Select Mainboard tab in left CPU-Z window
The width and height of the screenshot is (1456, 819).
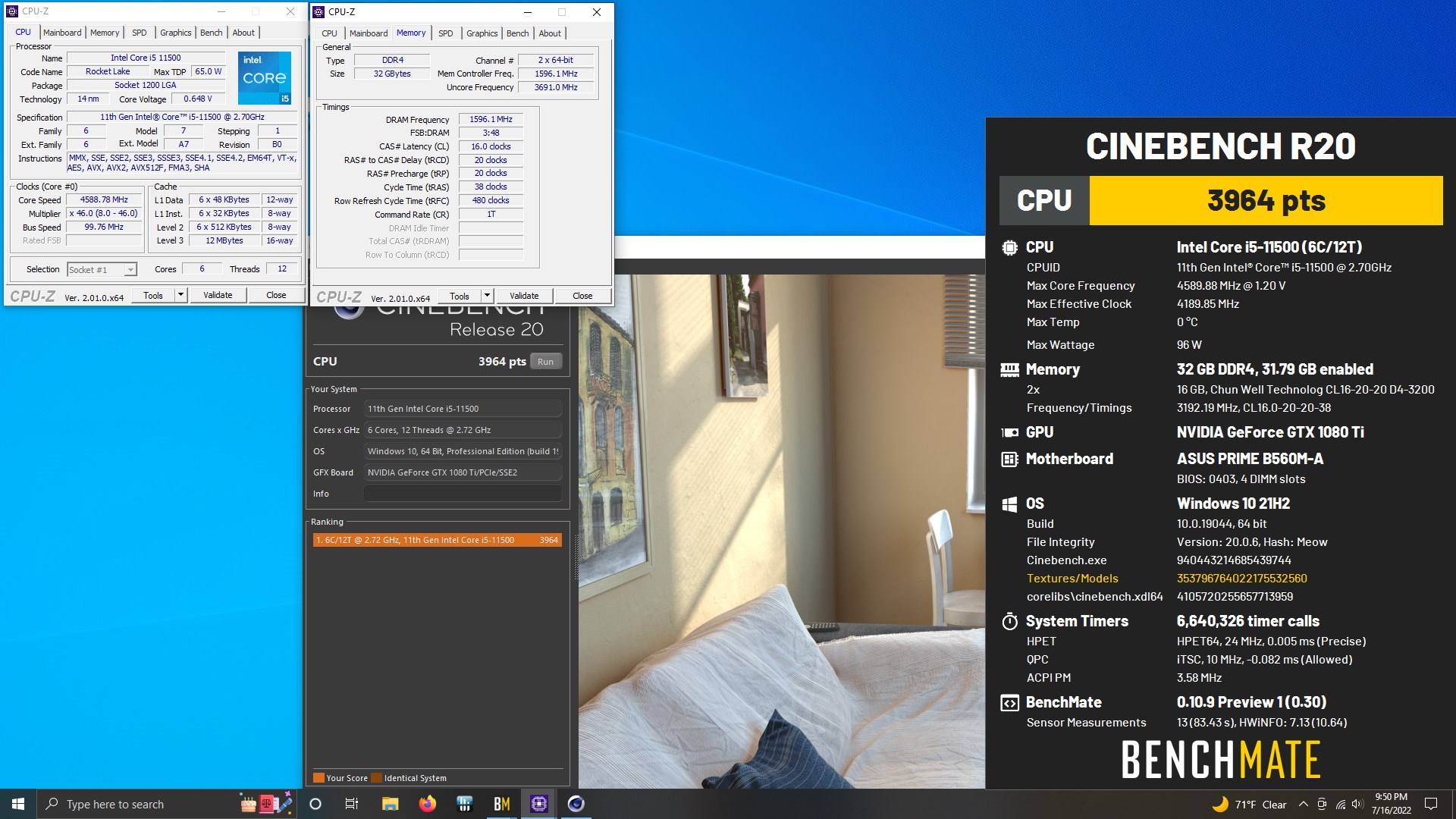pos(62,33)
